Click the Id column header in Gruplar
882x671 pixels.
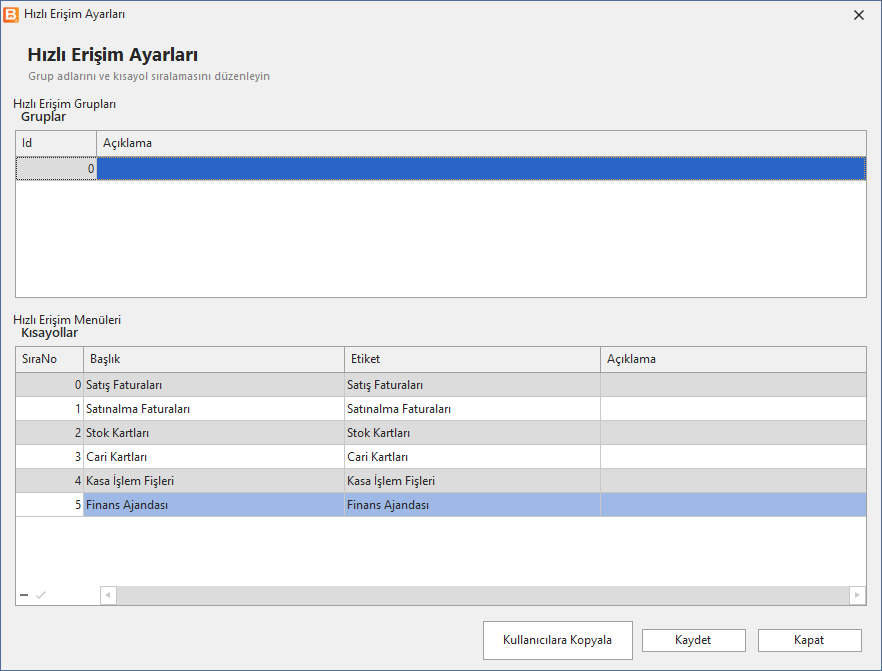(x=56, y=143)
